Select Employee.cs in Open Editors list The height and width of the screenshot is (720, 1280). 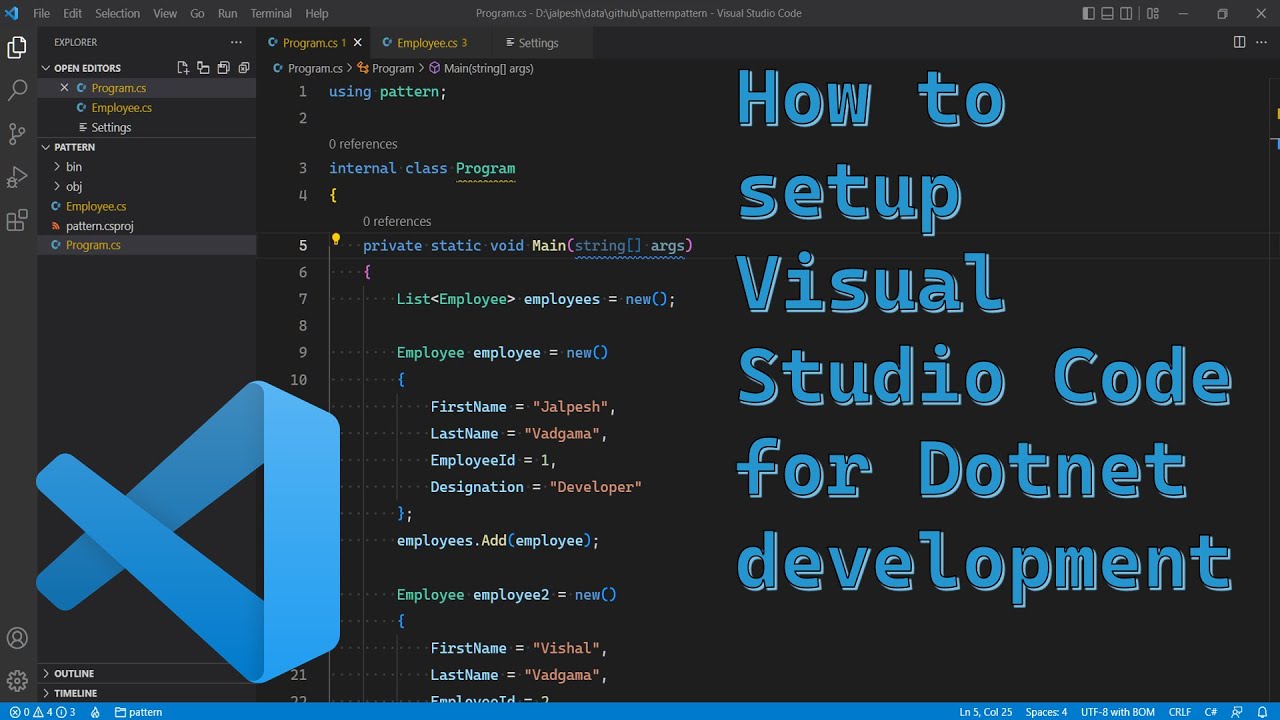[x=146, y=108]
